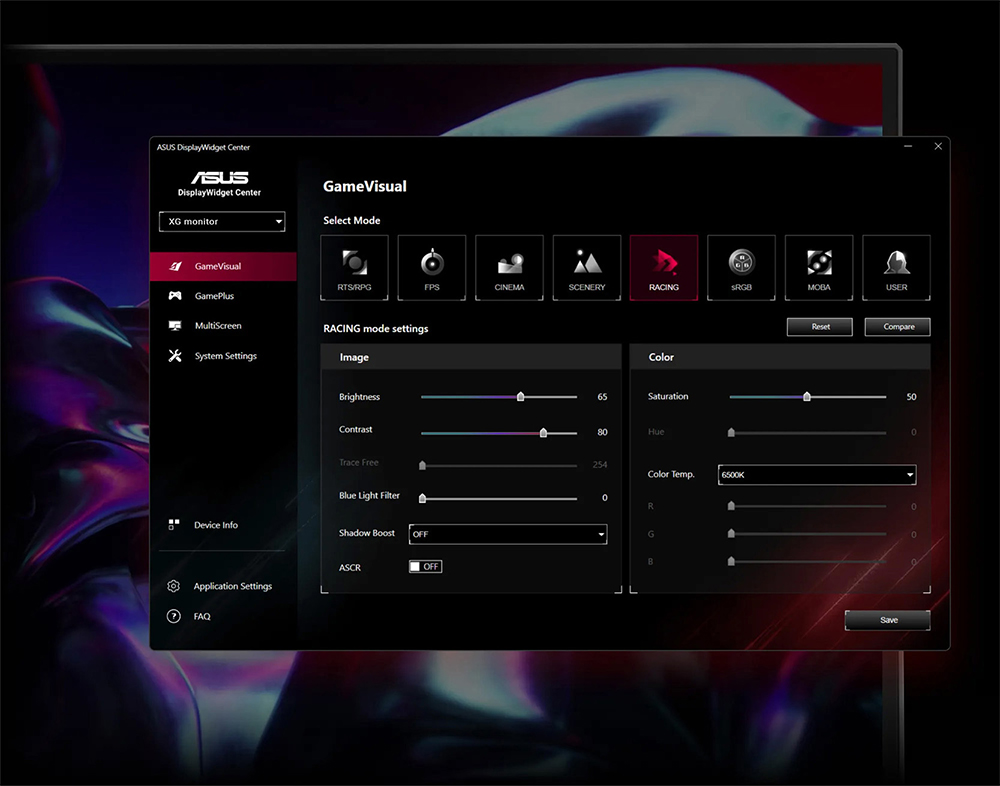Select the MOBA mode icon
Screen dimensions: 1000x786
[x=818, y=267]
